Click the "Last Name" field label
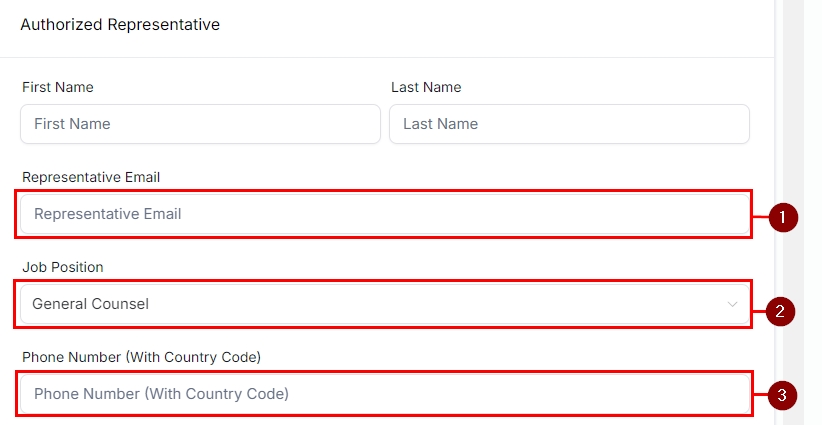 pyautogui.click(x=426, y=87)
